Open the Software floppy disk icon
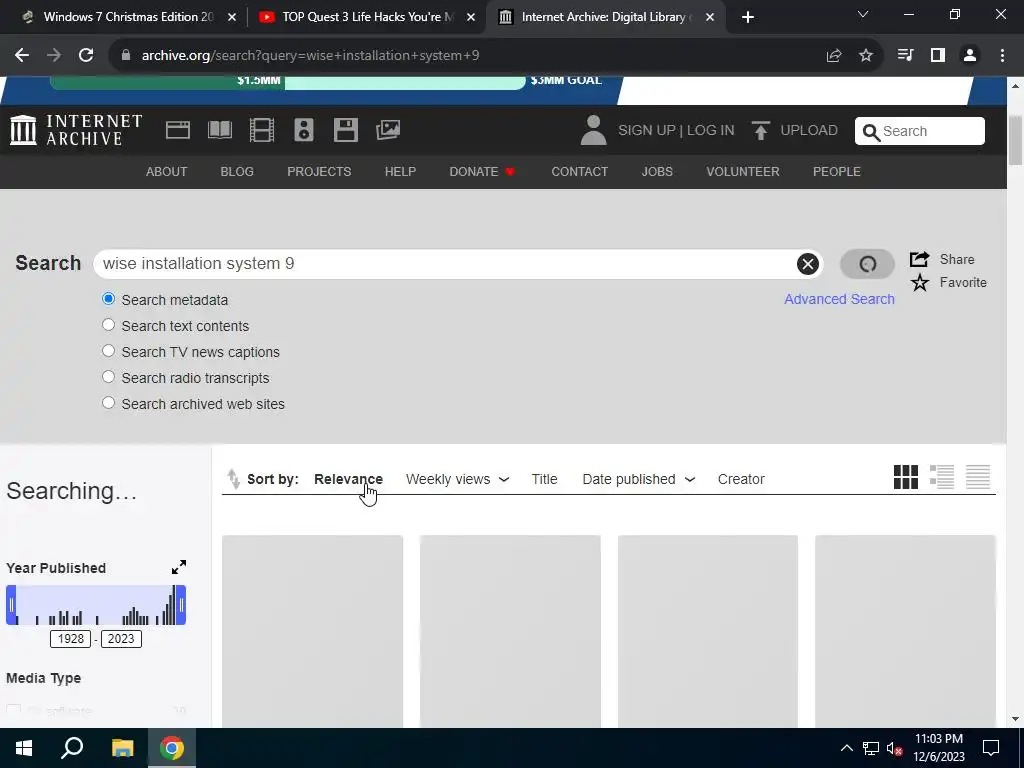This screenshot has width=1024, height=768. tap(345, 130)
